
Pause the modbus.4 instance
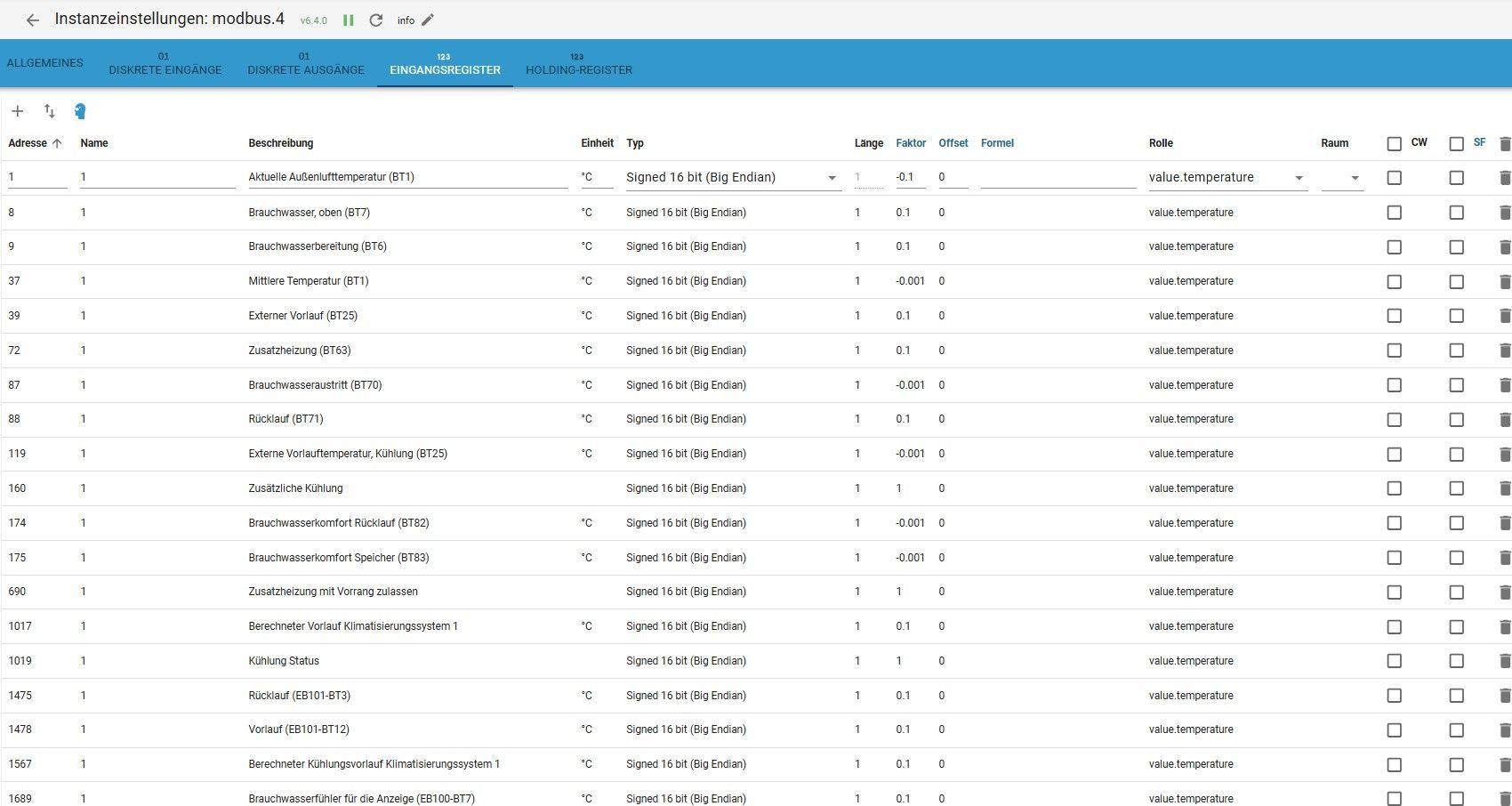click(349, 20)
